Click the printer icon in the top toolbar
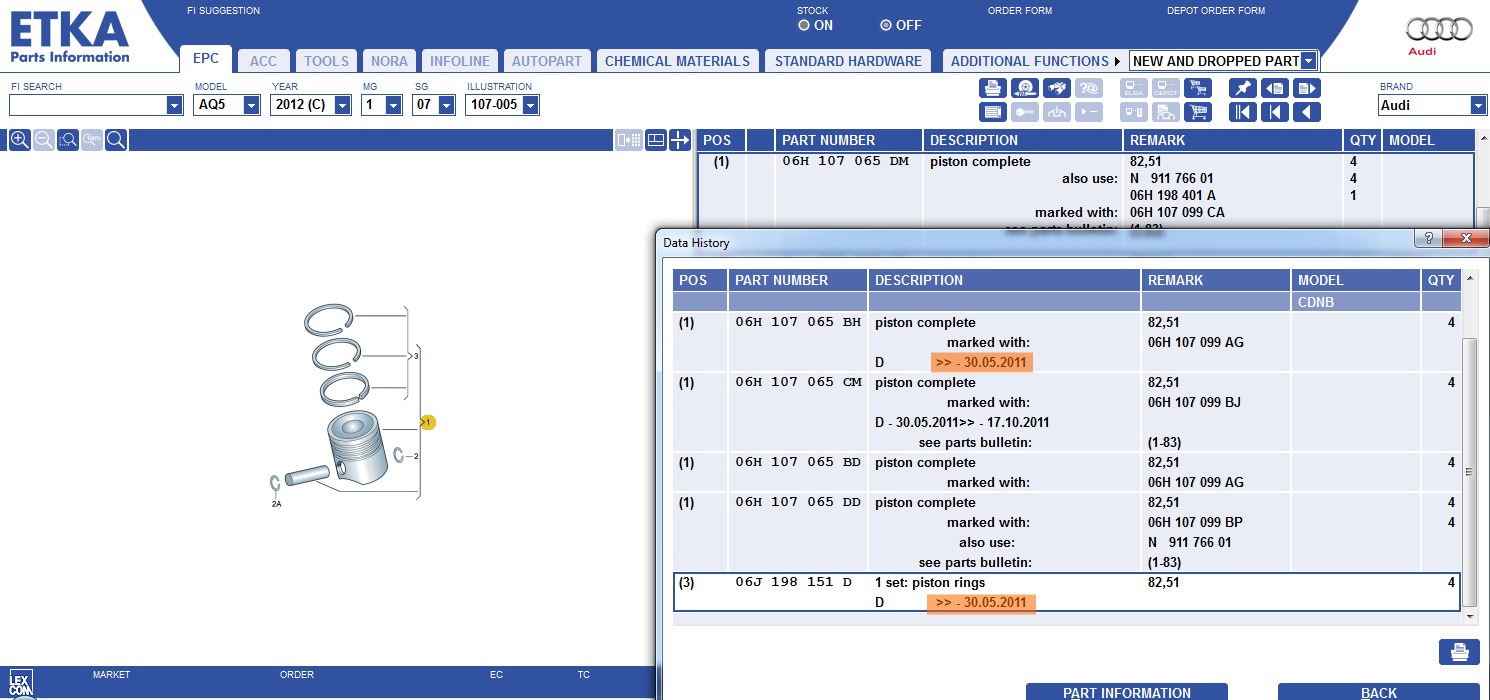Image resolution: width=1490 pixels, height=700 pixels. (992, 88)
